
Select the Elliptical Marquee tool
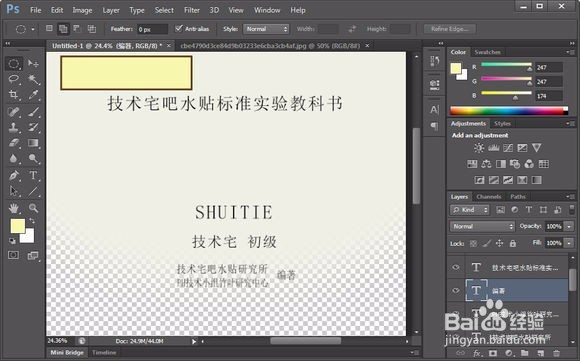point(14,64)
